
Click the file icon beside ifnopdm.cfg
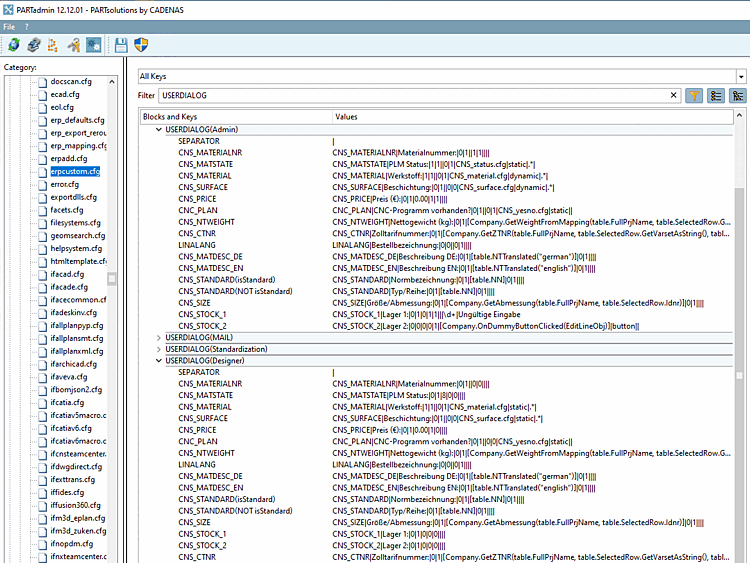43,544
